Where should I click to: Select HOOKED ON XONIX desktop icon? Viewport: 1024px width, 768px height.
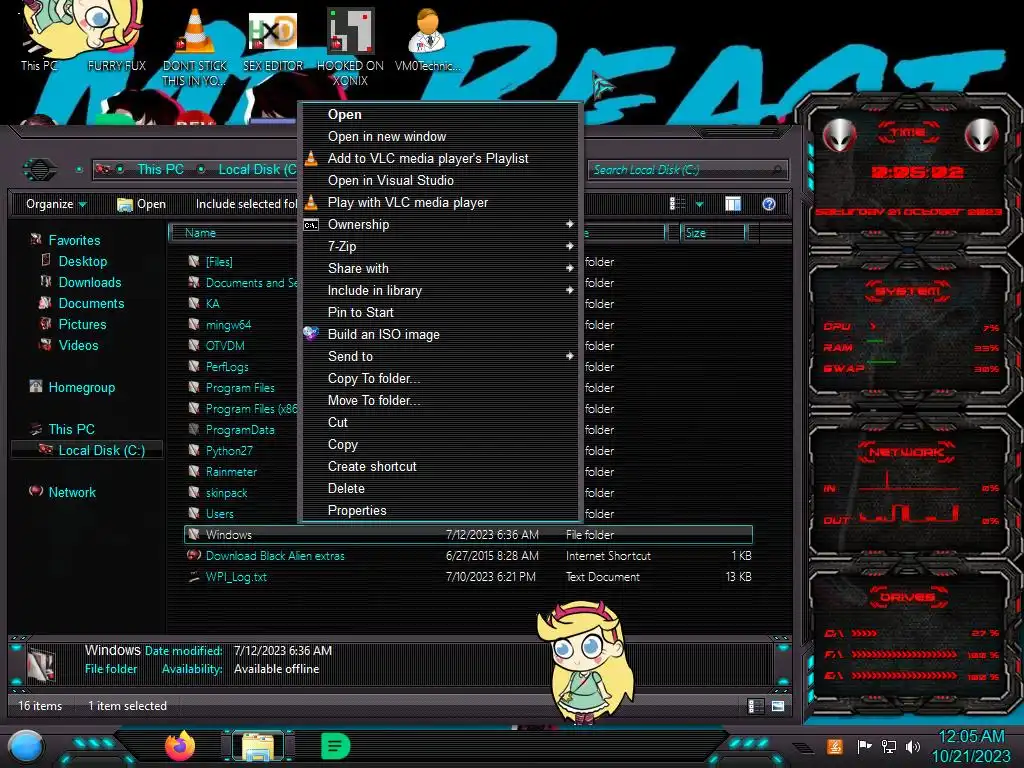(x=350, y=46)
